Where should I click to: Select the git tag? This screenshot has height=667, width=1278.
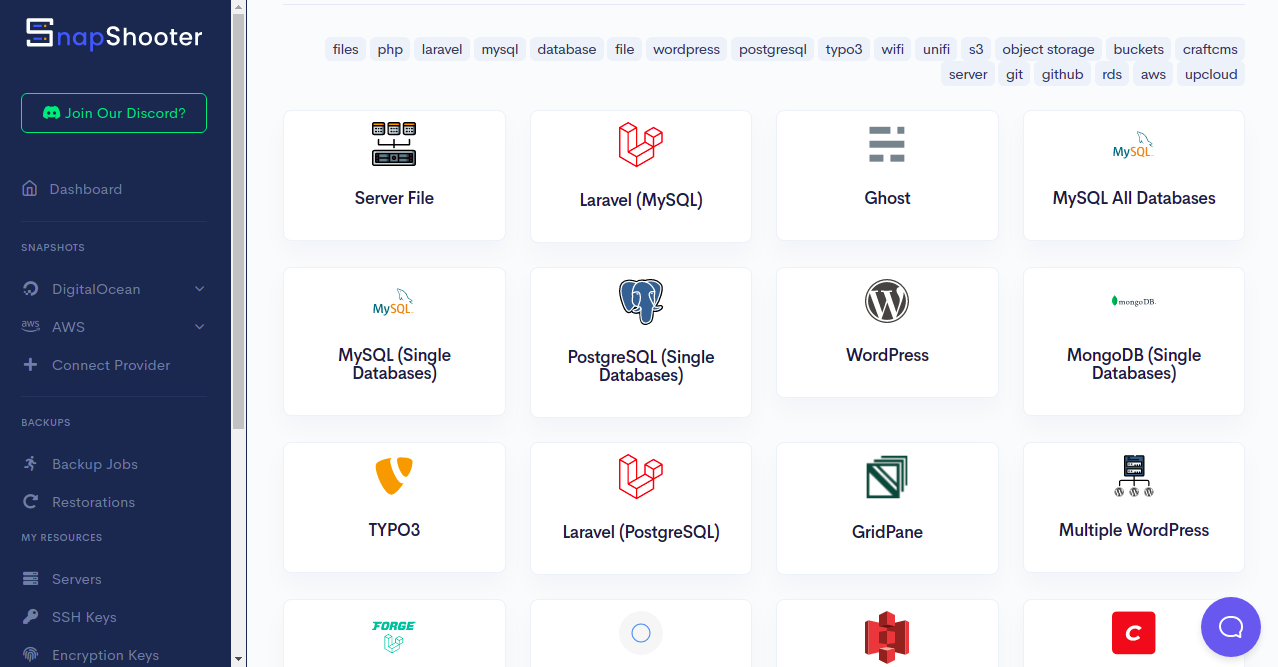click(1015, 74)
